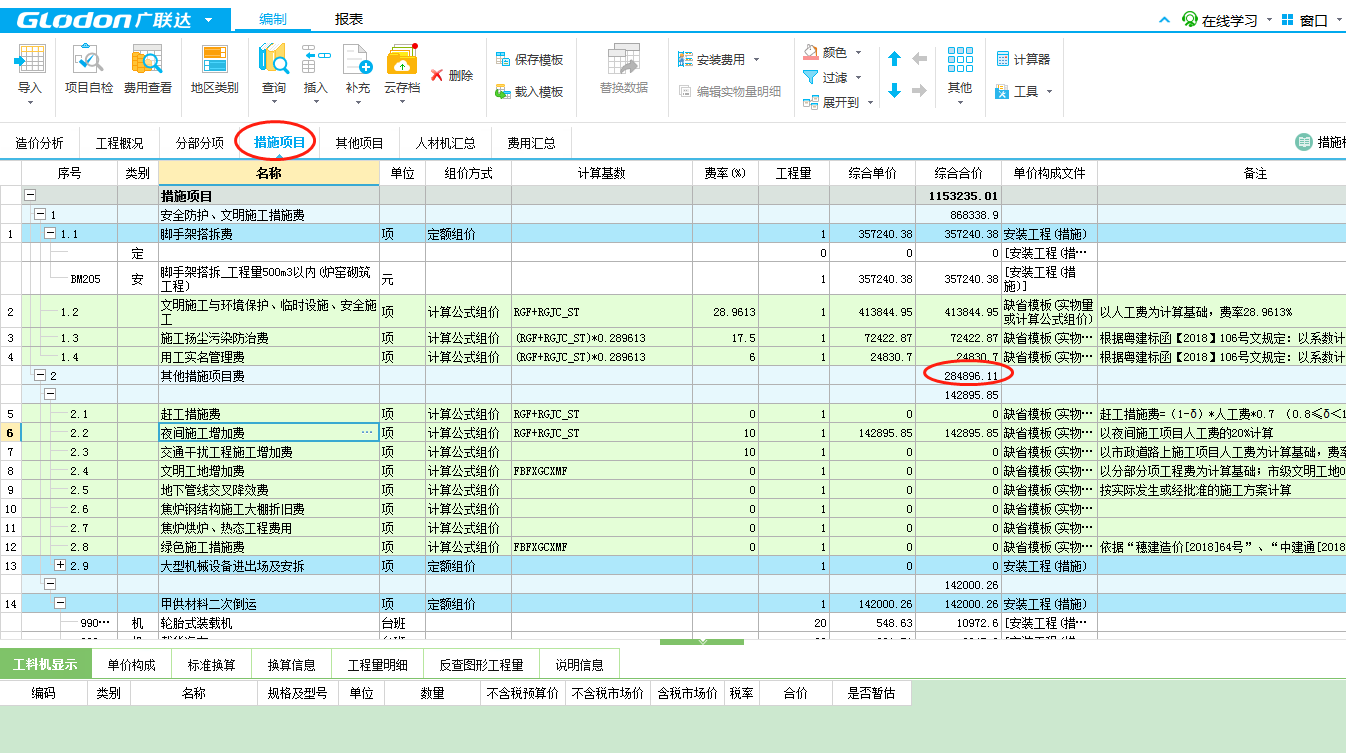Image resolution: width=1346 pixels, height=753 pixels.
Task: Open the 人材机汇总 tab
Action: 445,143
